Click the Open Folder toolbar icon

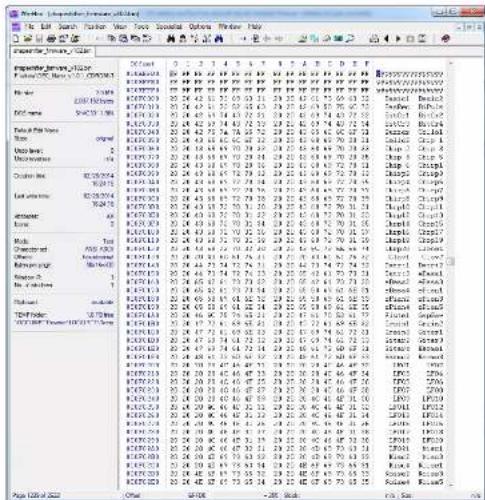[x=75, y=39]
